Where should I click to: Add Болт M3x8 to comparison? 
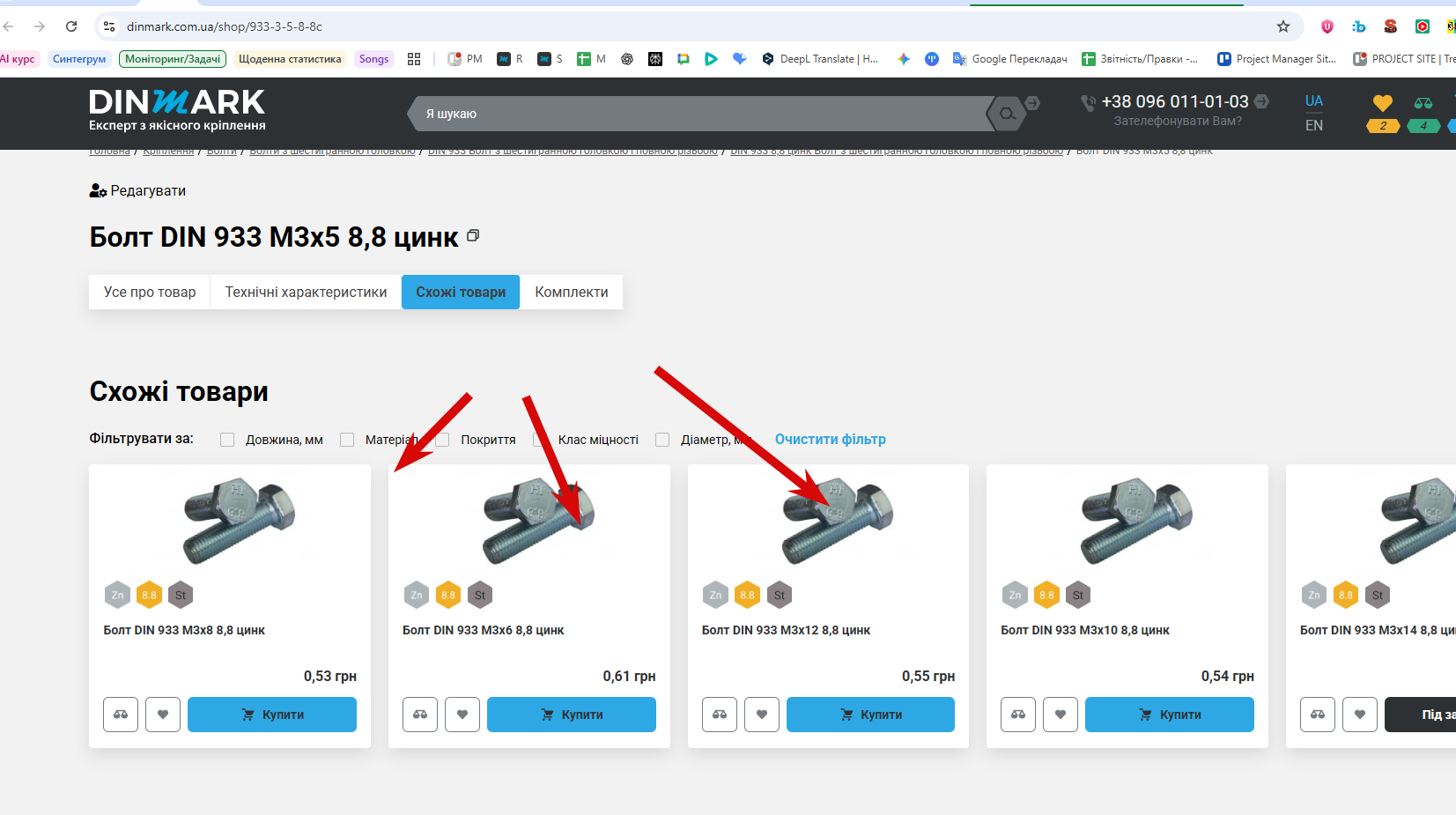121,715
